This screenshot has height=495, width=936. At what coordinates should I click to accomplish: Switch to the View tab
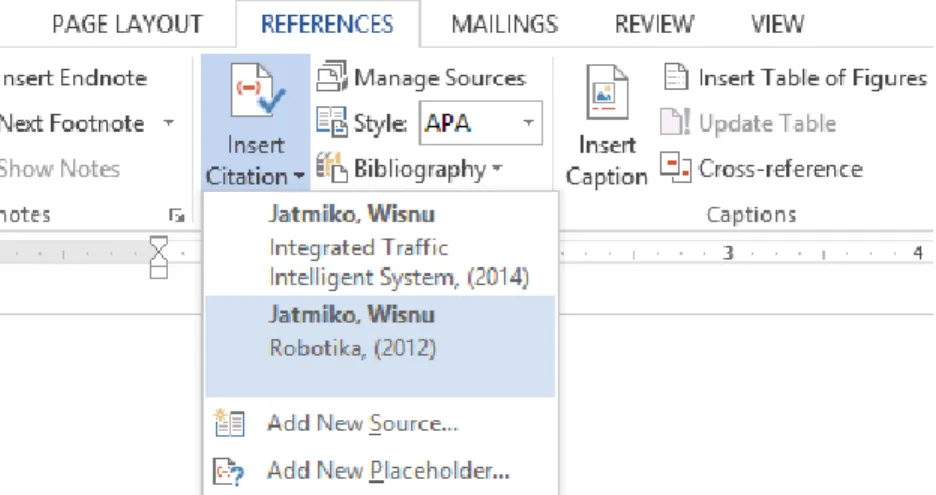[777, 24]
